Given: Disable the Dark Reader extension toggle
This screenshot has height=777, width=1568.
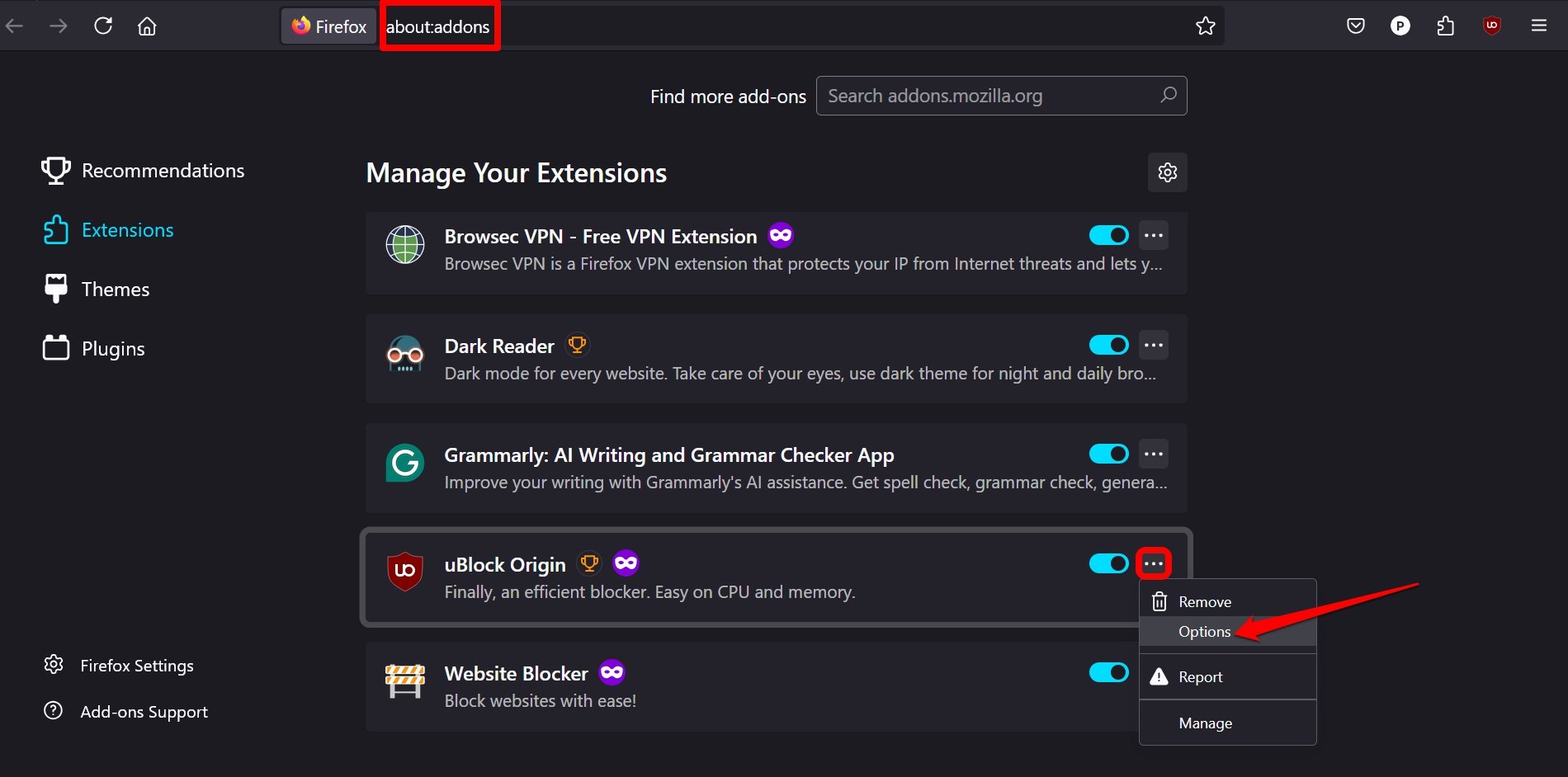Looking at the screenshot, I should (x=1109, y=345).
